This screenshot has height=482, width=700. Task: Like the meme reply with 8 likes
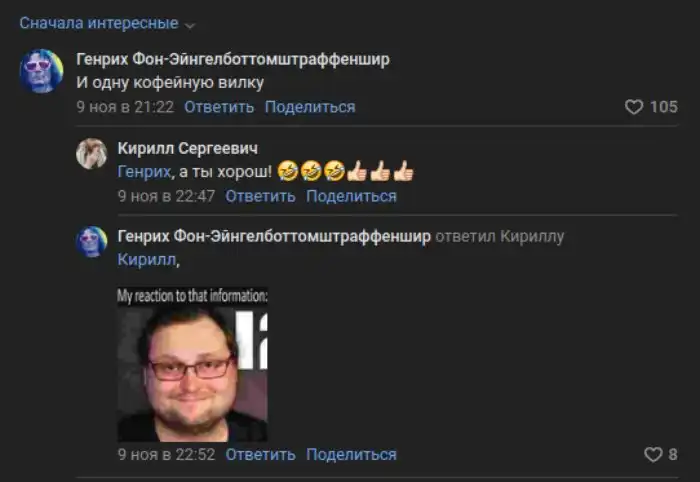[653, 455]
